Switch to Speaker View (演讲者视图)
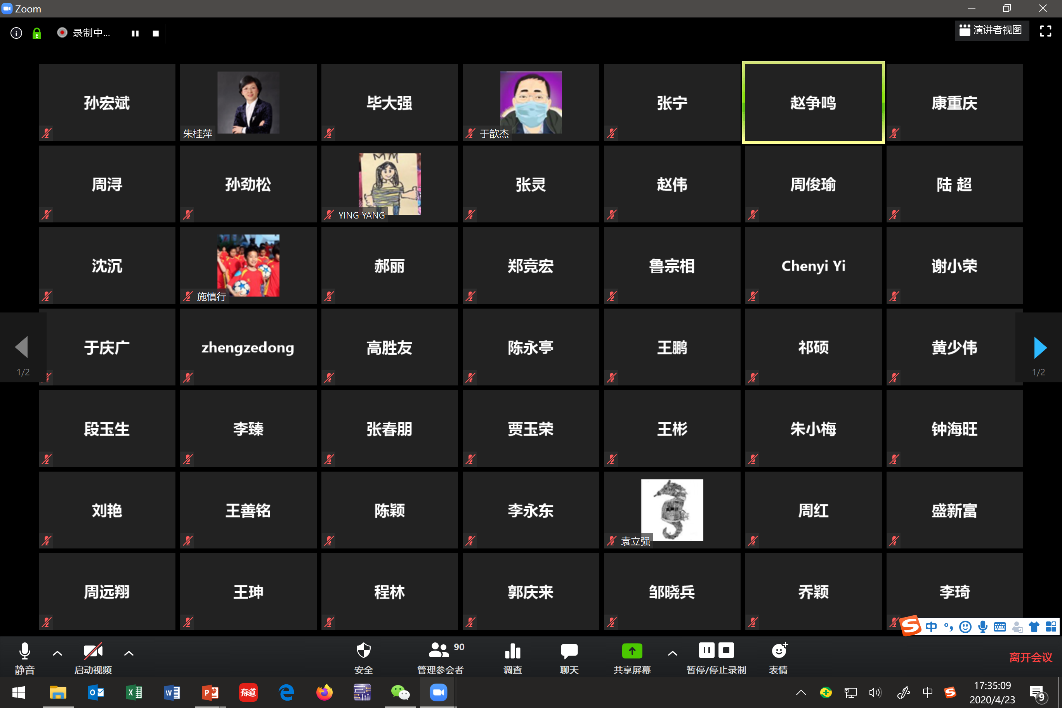1062x708 pixels. (990, 31)
